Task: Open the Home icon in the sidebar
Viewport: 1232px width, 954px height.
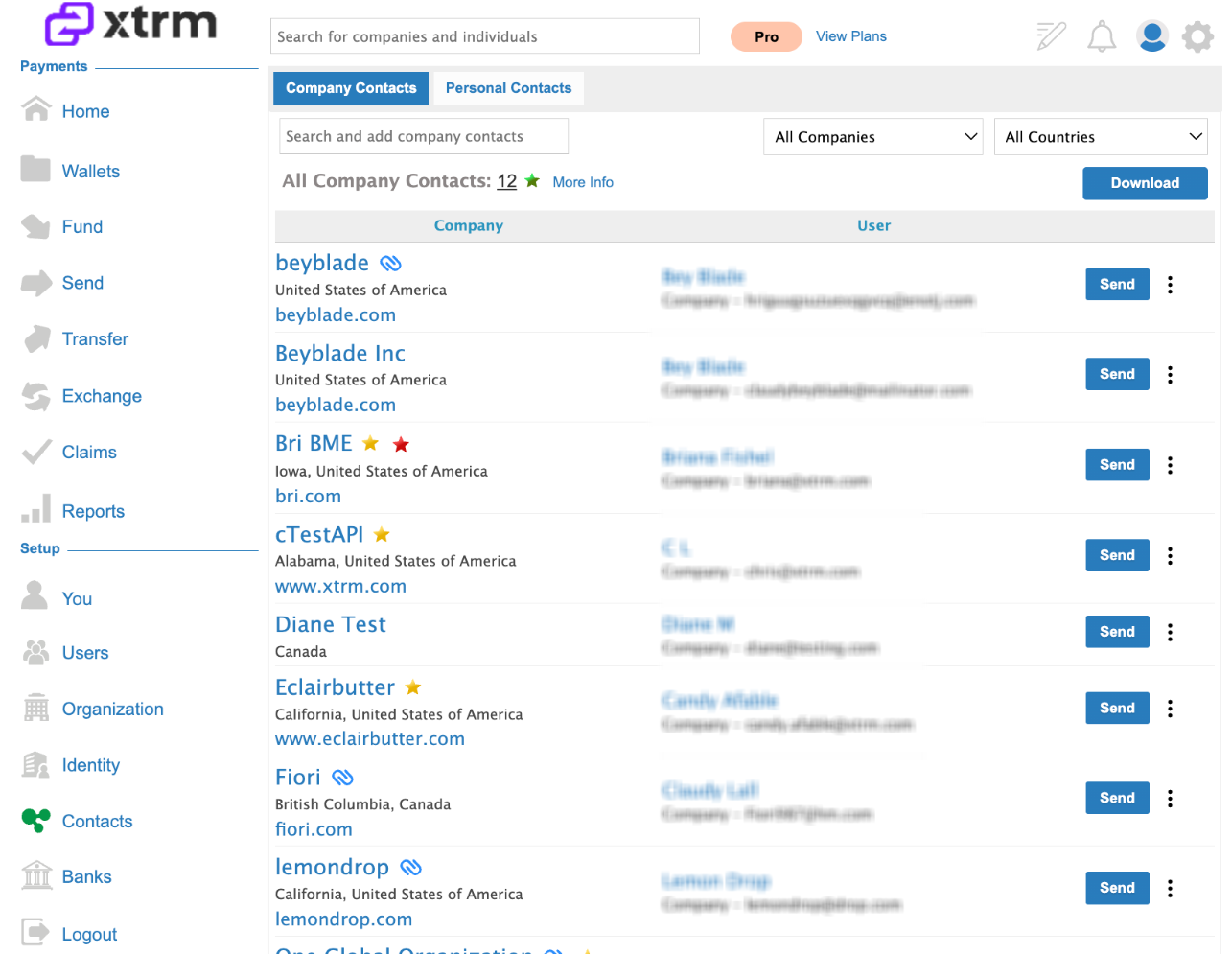Action: coord(36,109)
